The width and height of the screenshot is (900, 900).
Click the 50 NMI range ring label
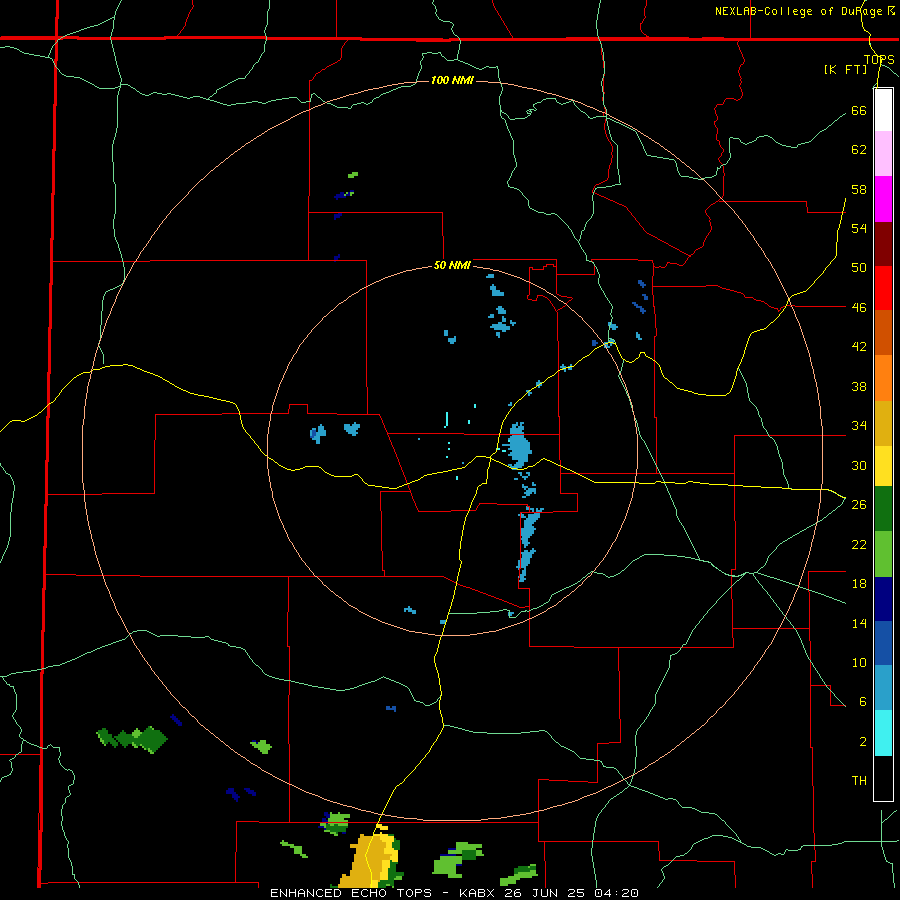(x=452, y=265)
